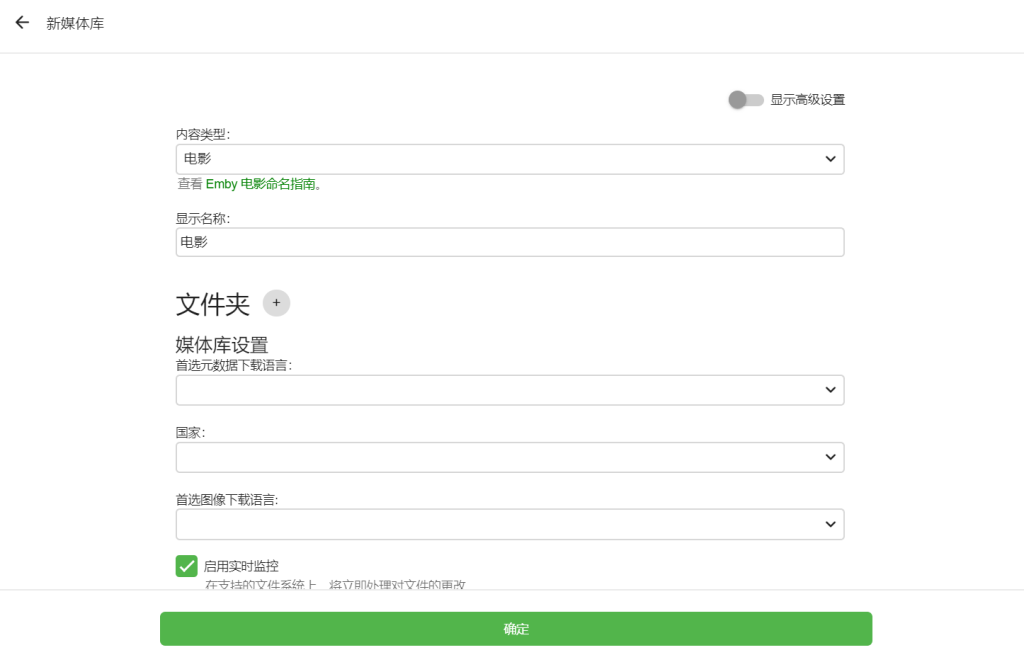
Task: Open the 首选元数据下载语言 dropdown
Action: click(x=509, y=390)
